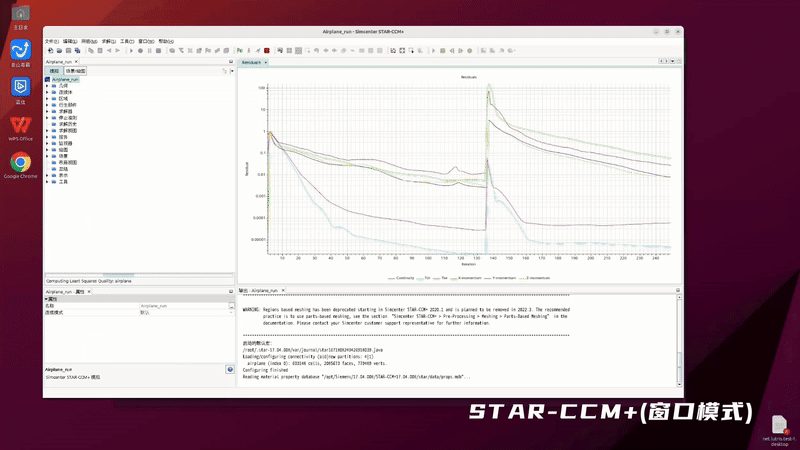Image resolution: width=800 pixels, height=450 pixels.
Task: Expand the 停止准则 tree node
Action: (47, 118)
